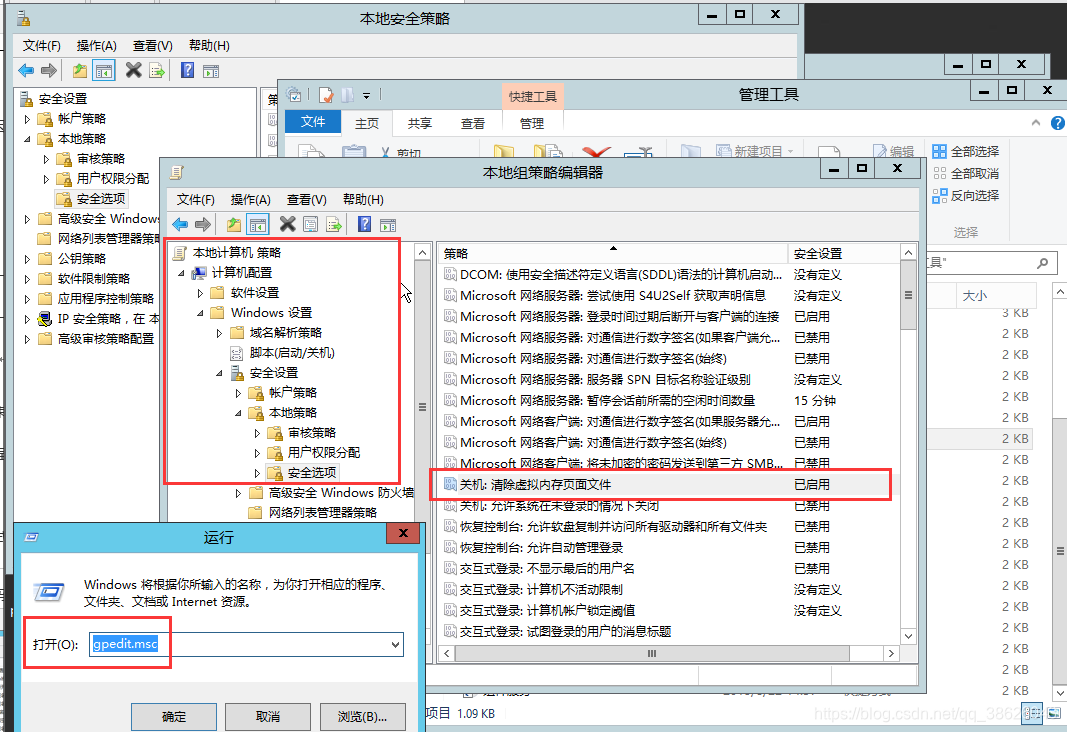The height and width of the screenshot is (732, 1067).
Task: Click 安全设置 column header in policy list
Action: 844,254
